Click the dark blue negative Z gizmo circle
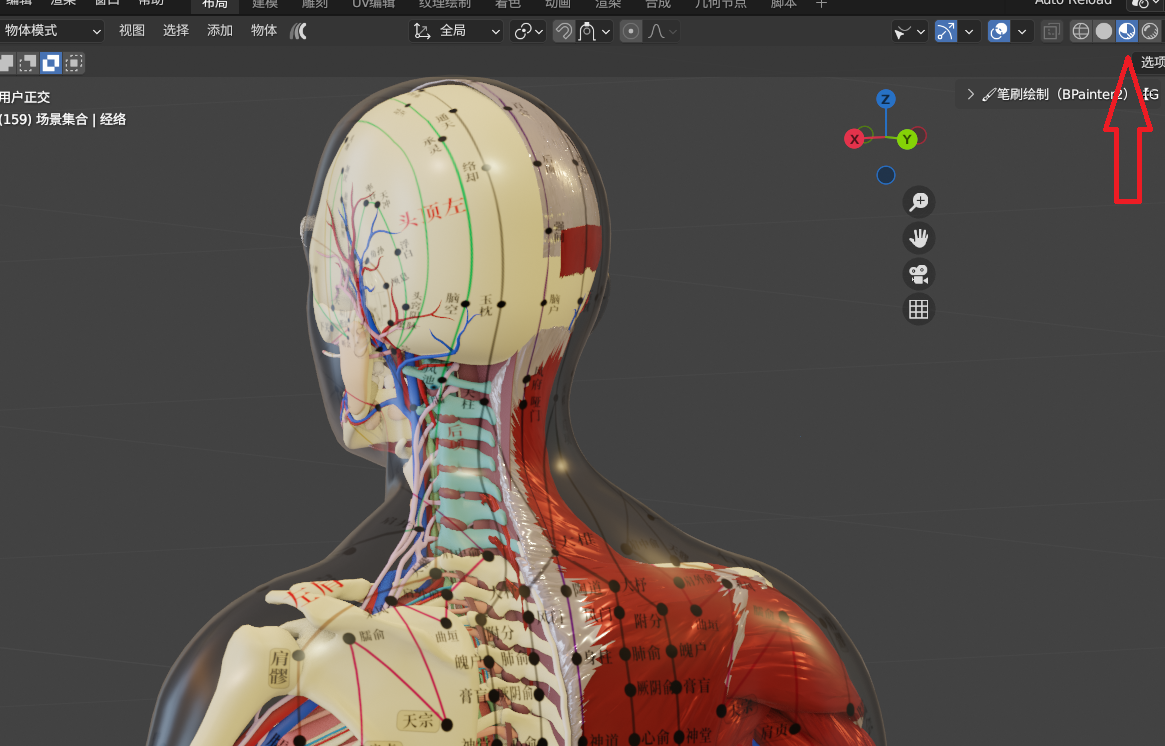Viewport: 1165px width, 746px height. [x=886, y=175]
